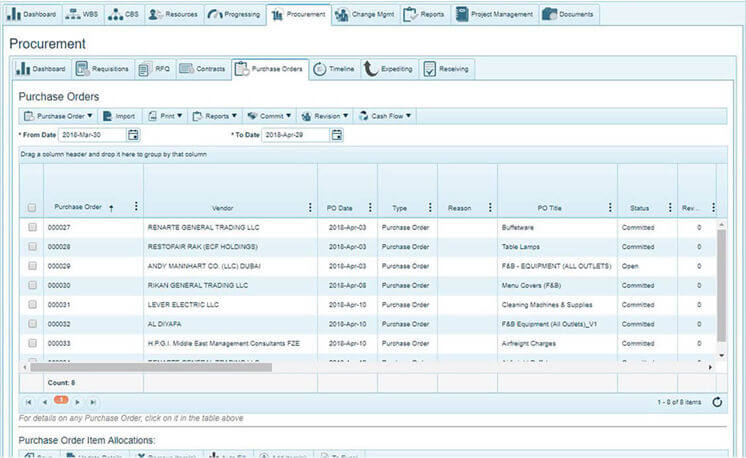Go to next page of results
This screenshot has height=458, width=746.
point(77,402)
